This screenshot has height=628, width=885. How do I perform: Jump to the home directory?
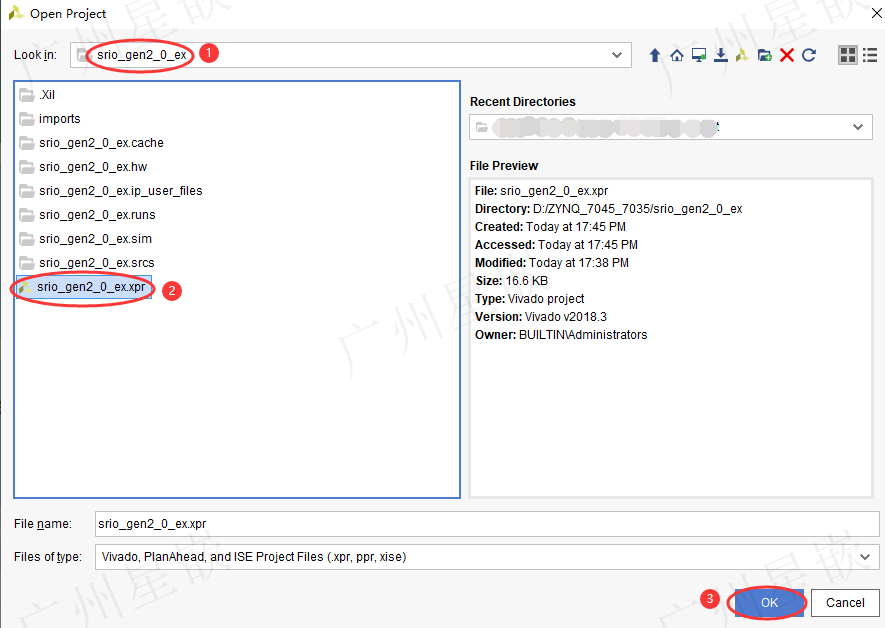[x=677, y=55]
